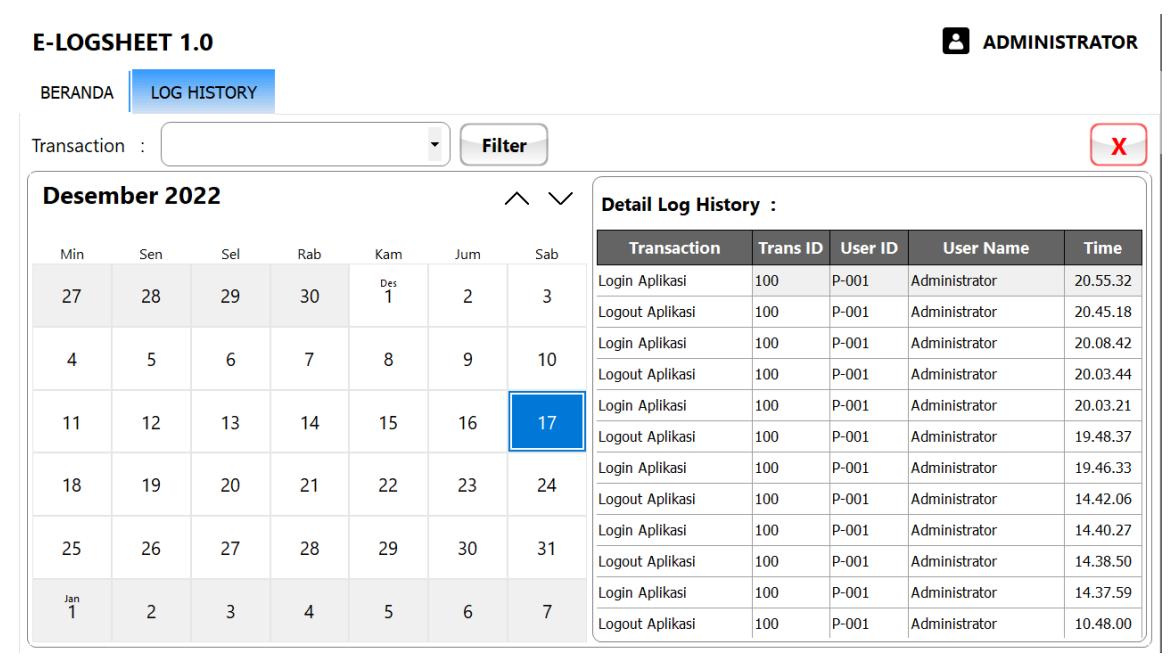Viewport: 1175px width, 671px height.
Task: Choose Des 1 in the calendar
Action: tap(388, 295)
